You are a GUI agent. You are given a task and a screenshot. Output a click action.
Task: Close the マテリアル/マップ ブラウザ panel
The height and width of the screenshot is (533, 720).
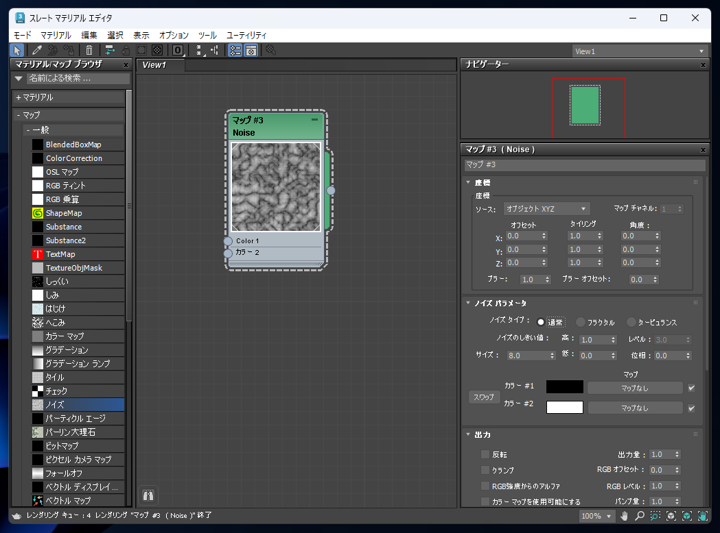point(126,65)
